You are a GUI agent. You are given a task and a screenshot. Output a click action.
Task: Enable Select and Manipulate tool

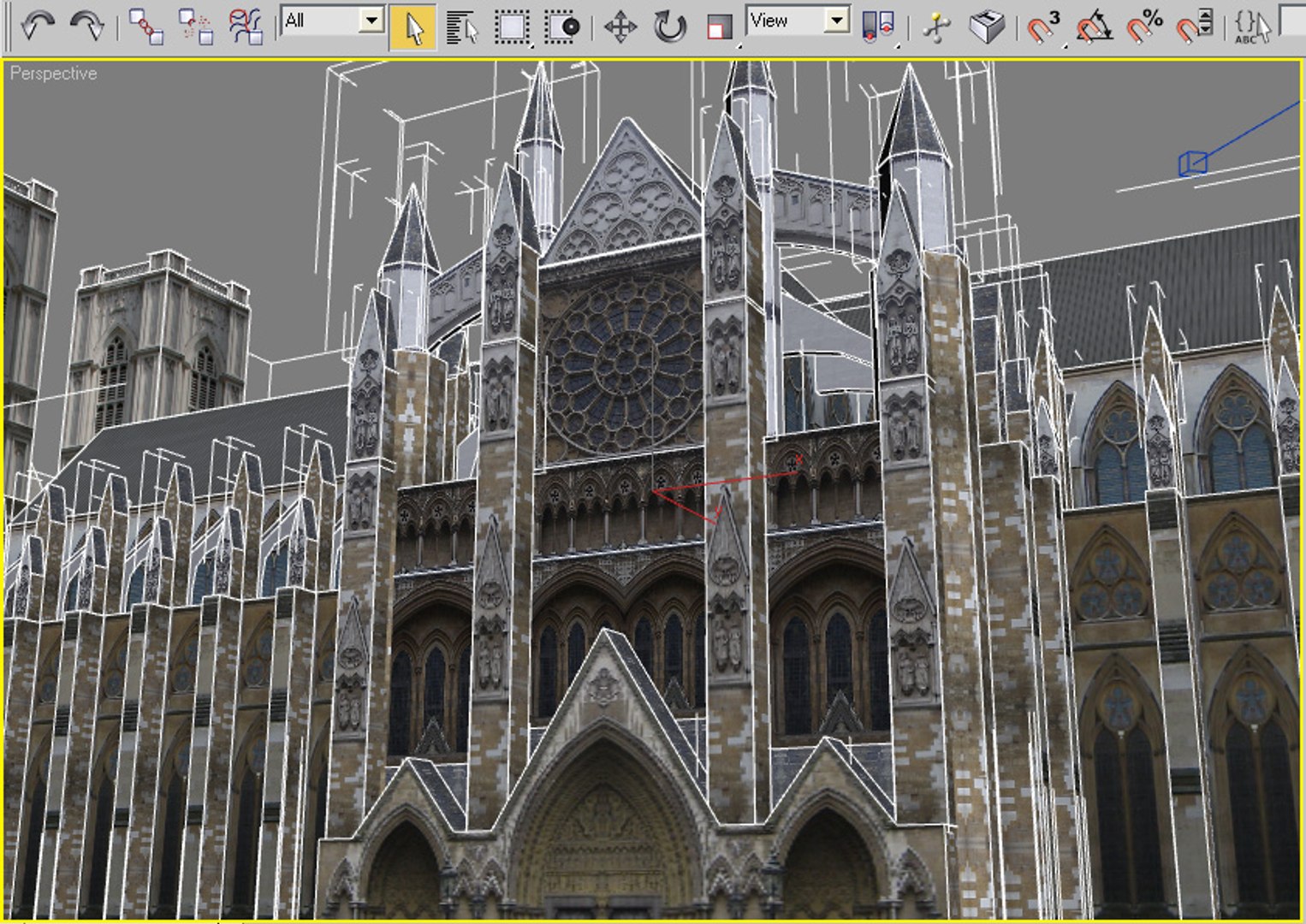(x=936, y=27)
